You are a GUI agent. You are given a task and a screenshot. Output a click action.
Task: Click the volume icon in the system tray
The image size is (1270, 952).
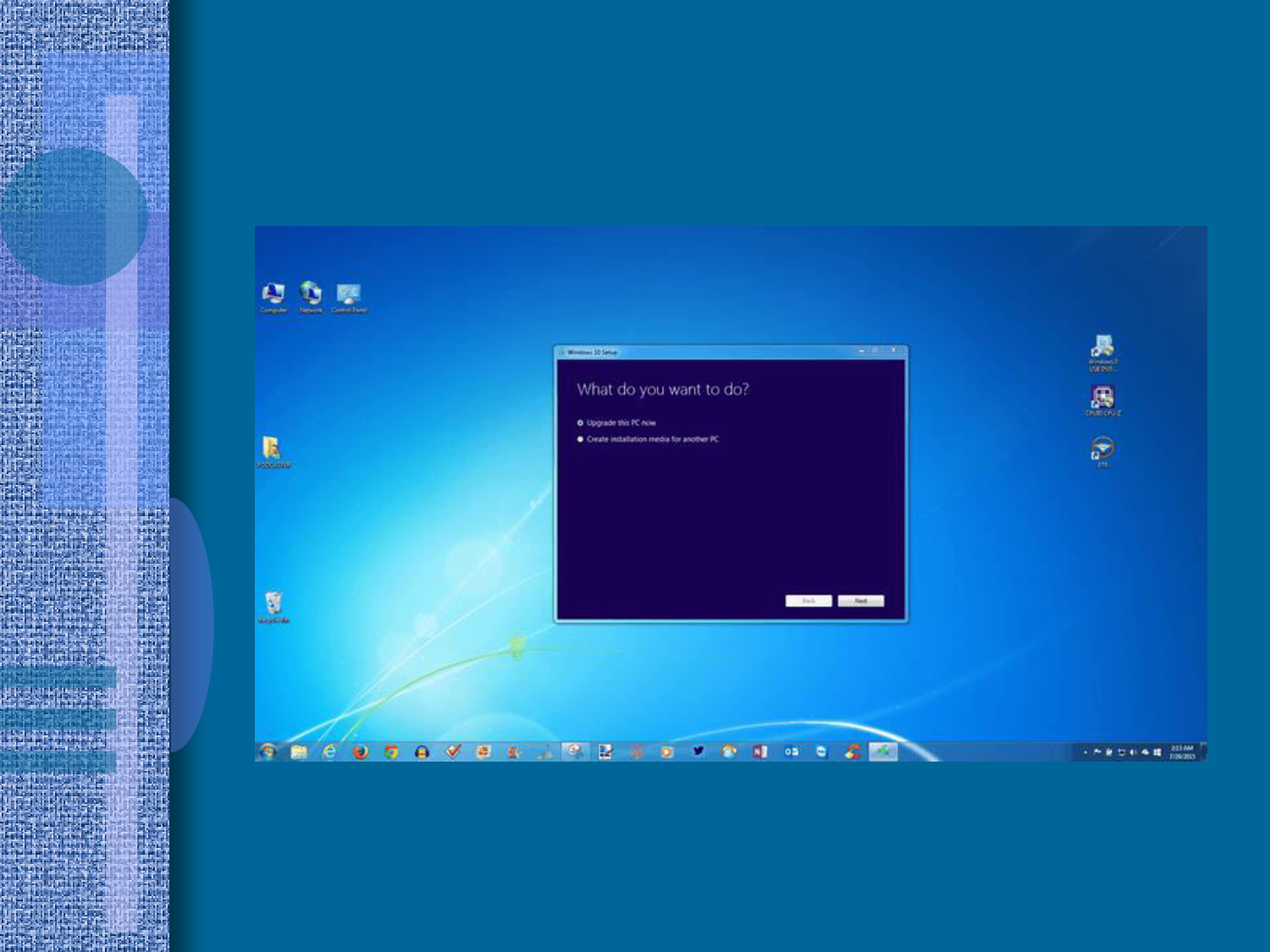click(1133, 752)
